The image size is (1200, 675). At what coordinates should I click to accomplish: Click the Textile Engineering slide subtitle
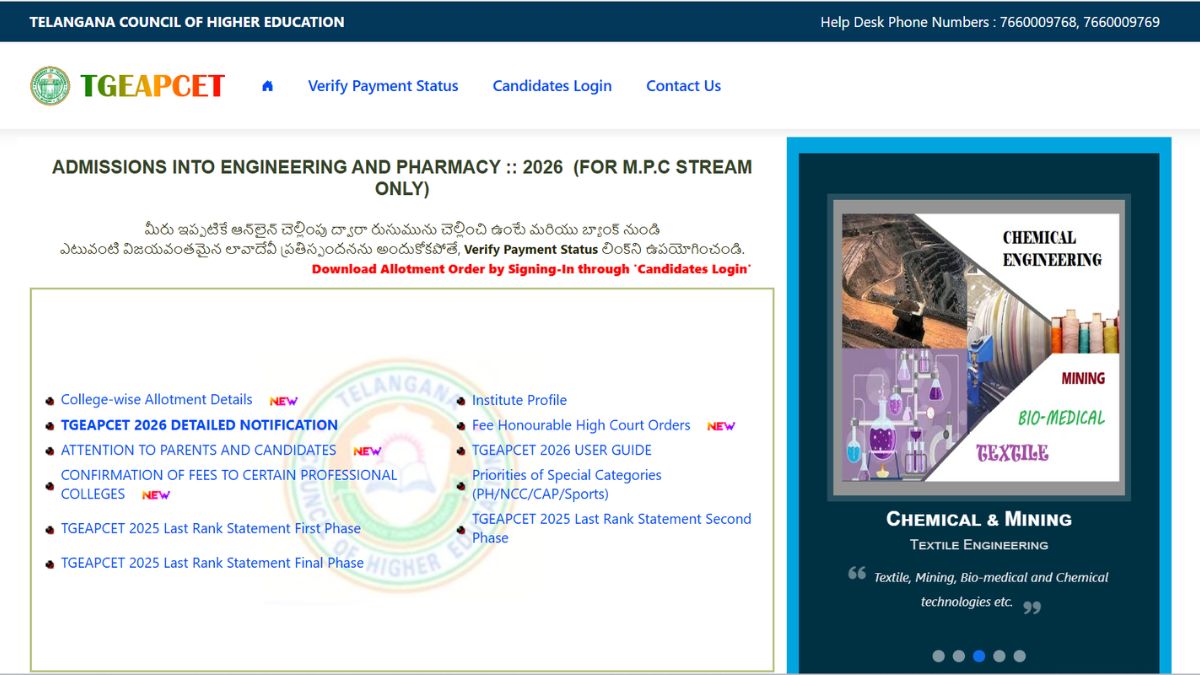tap(979, 545)
